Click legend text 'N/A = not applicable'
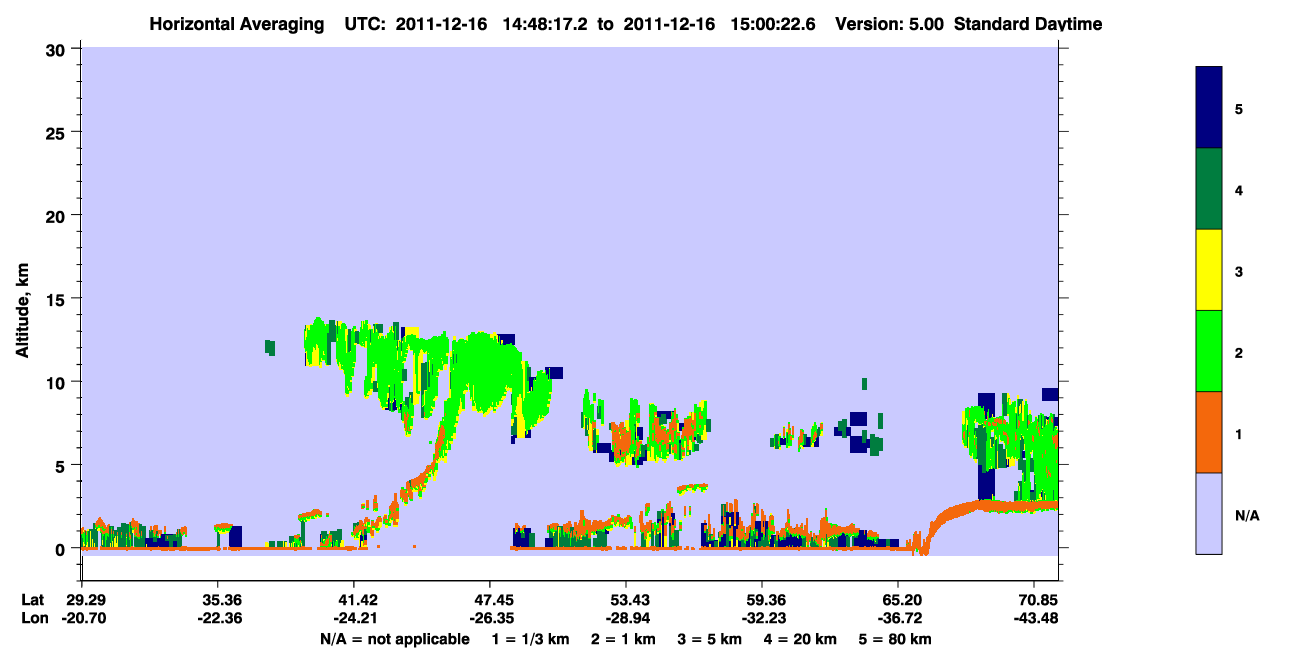The width and height of the screenshot is (1300, 667). click(394, 639)
